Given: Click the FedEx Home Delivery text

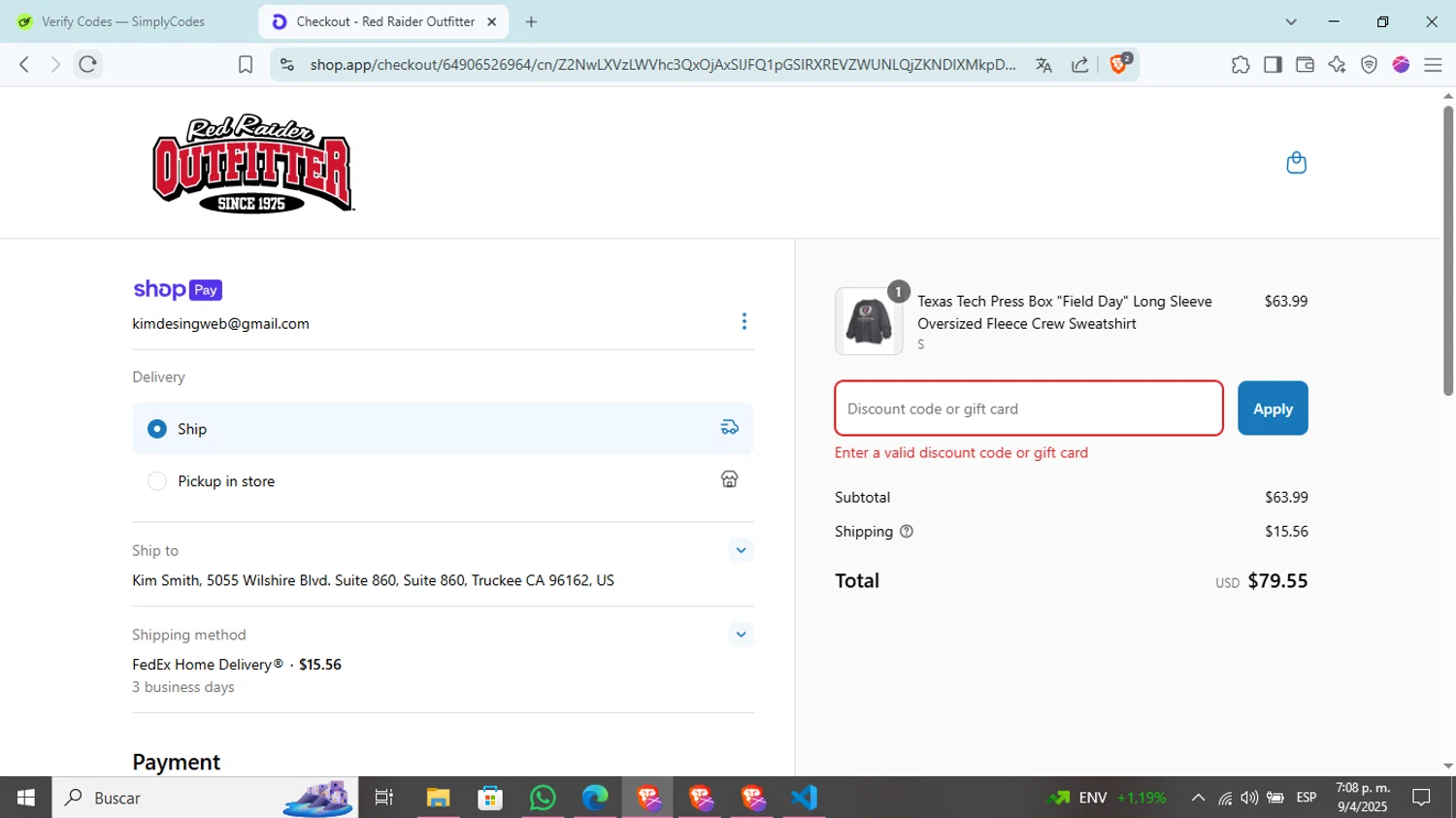Looking at the screenshot, I should click(208, 665).
